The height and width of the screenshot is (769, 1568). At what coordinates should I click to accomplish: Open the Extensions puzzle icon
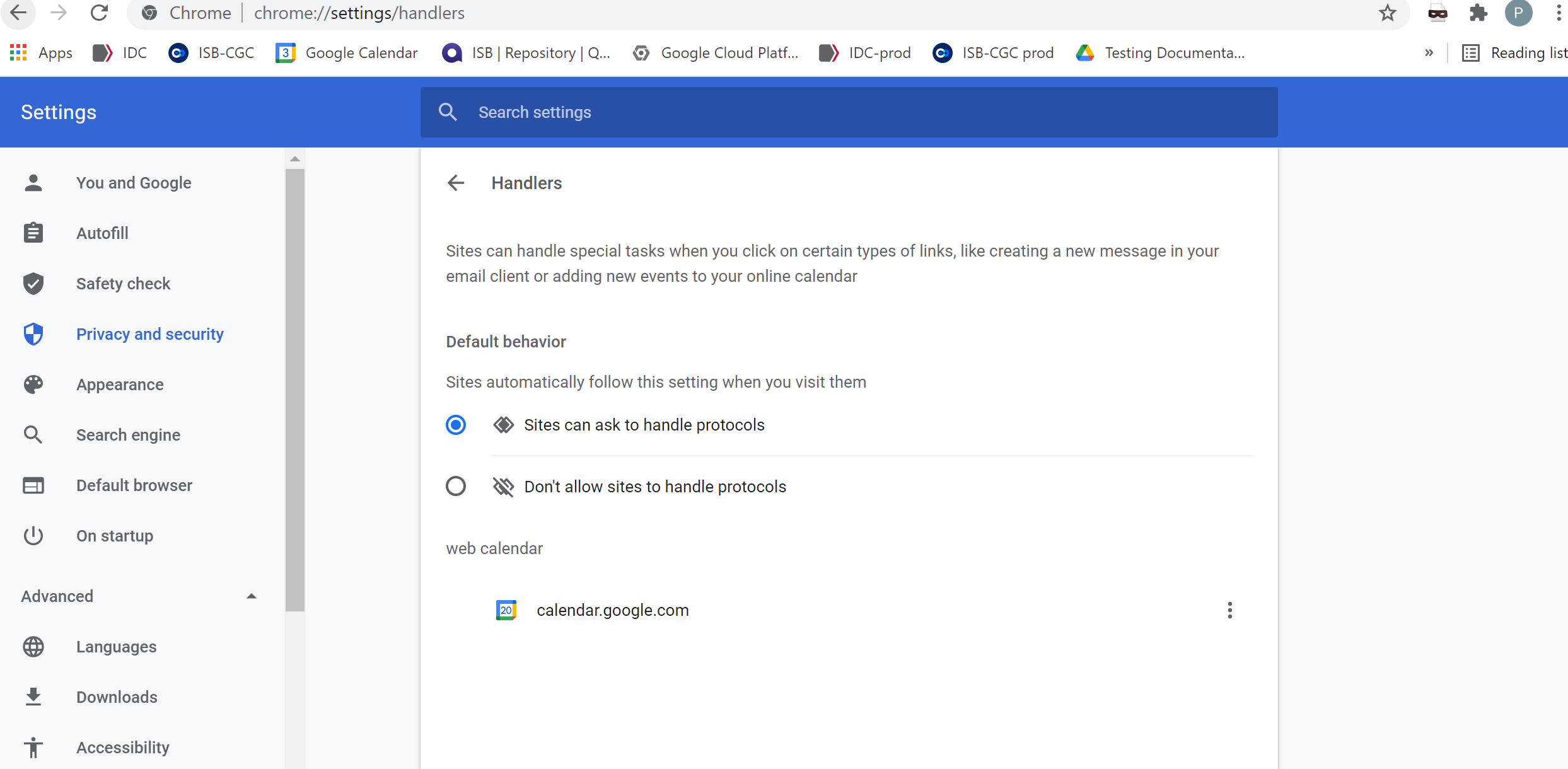1478,13
